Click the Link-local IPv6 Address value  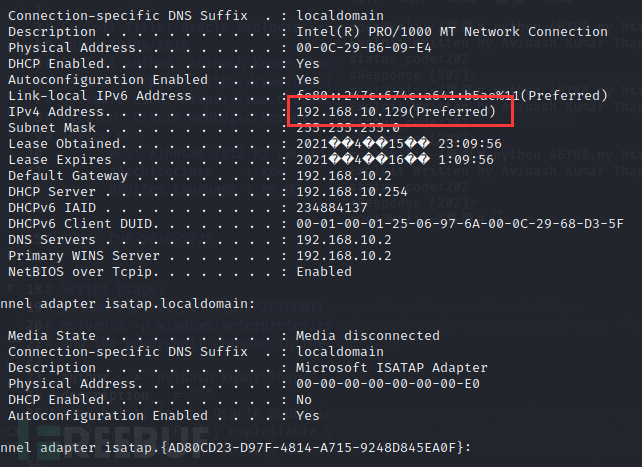[x=452, y=95]
